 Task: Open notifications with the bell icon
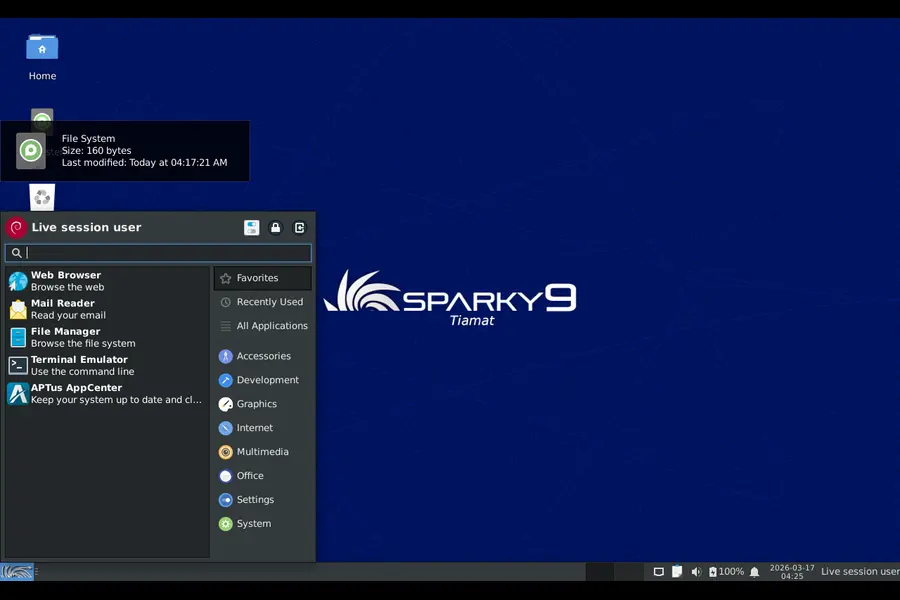(753, 571)
